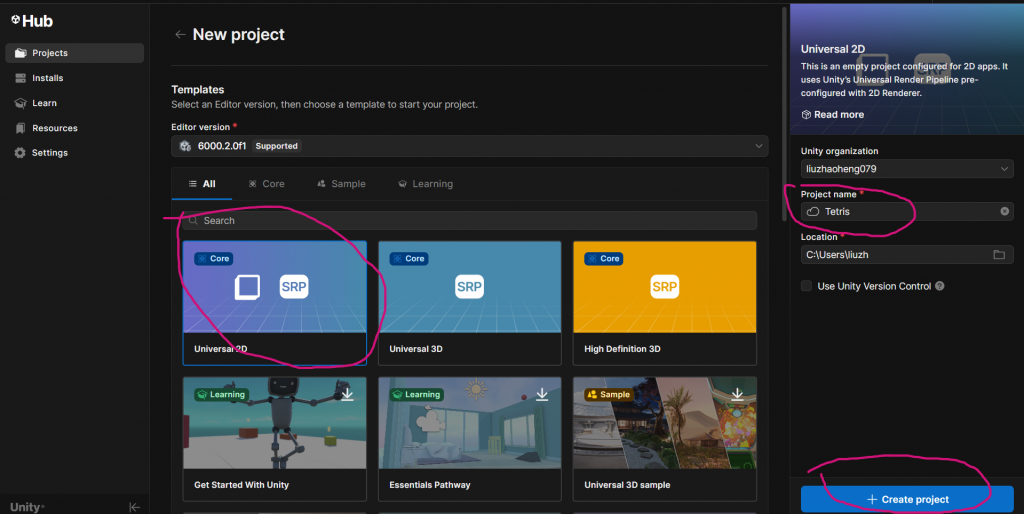Select the Universal 3D template
Screen dimensions: 1024x514
click(x=470, y=303)
